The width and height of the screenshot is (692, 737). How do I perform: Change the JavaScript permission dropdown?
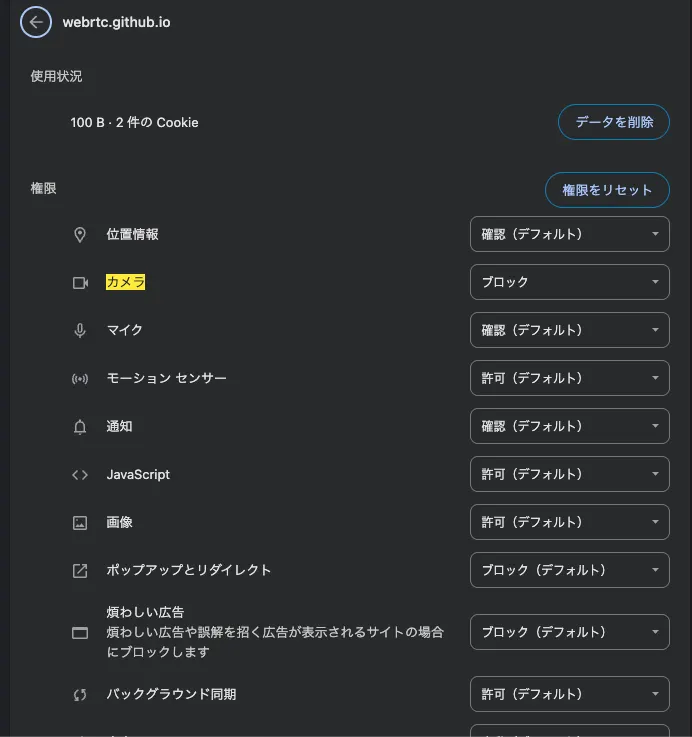coord(570,474)
